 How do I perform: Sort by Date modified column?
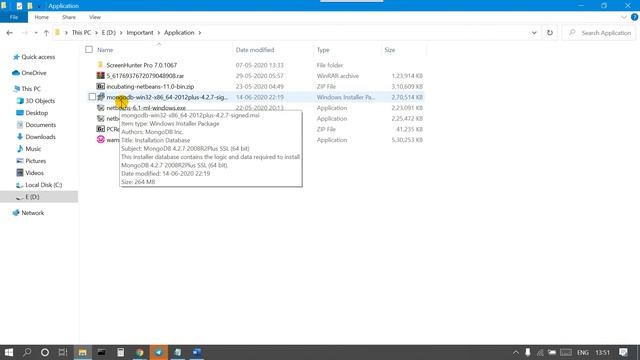coord(255,50)
